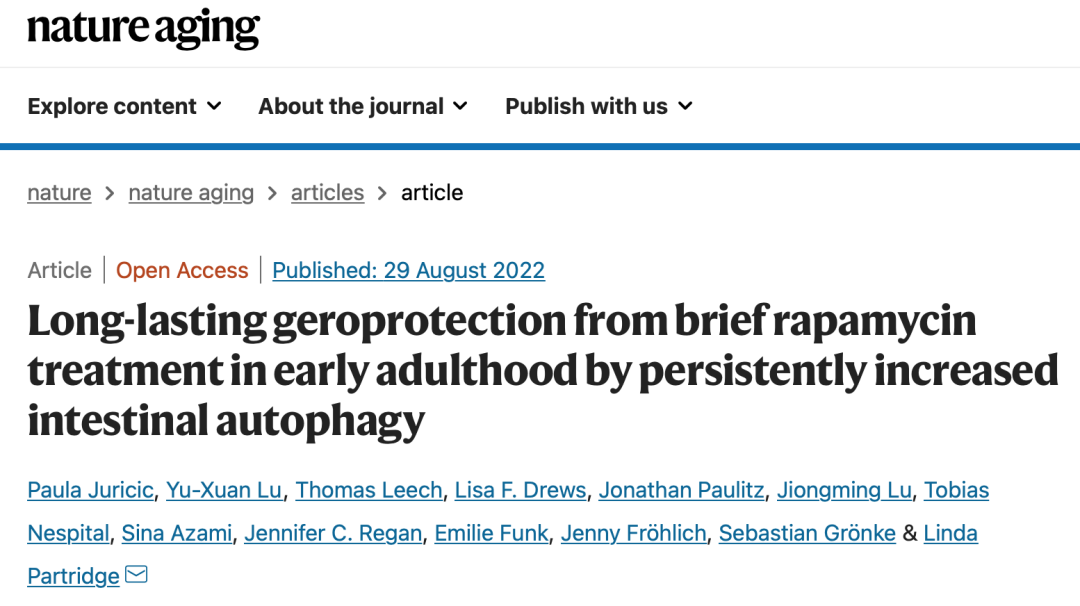The image size is (1080, 606).
Task: Click the envelope icon next to Partridge
Action: click(x=137, y=575)
